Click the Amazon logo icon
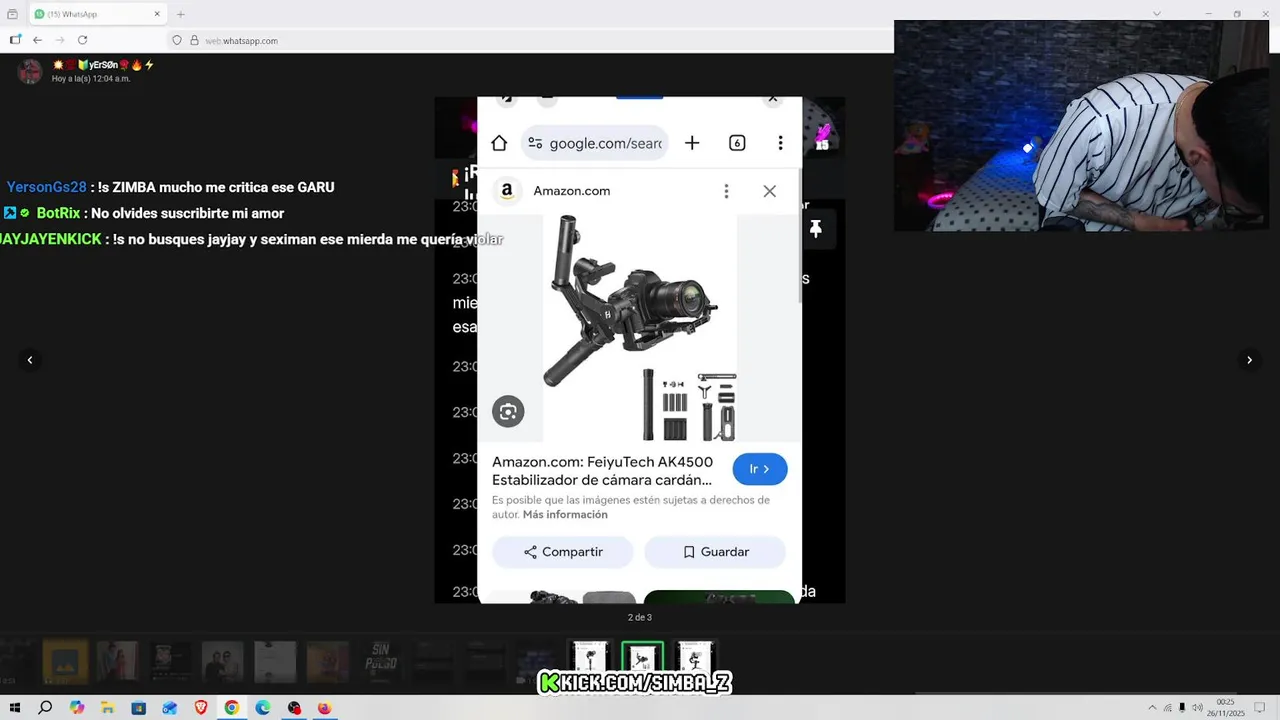1280x720 pixels. (507, 191)
